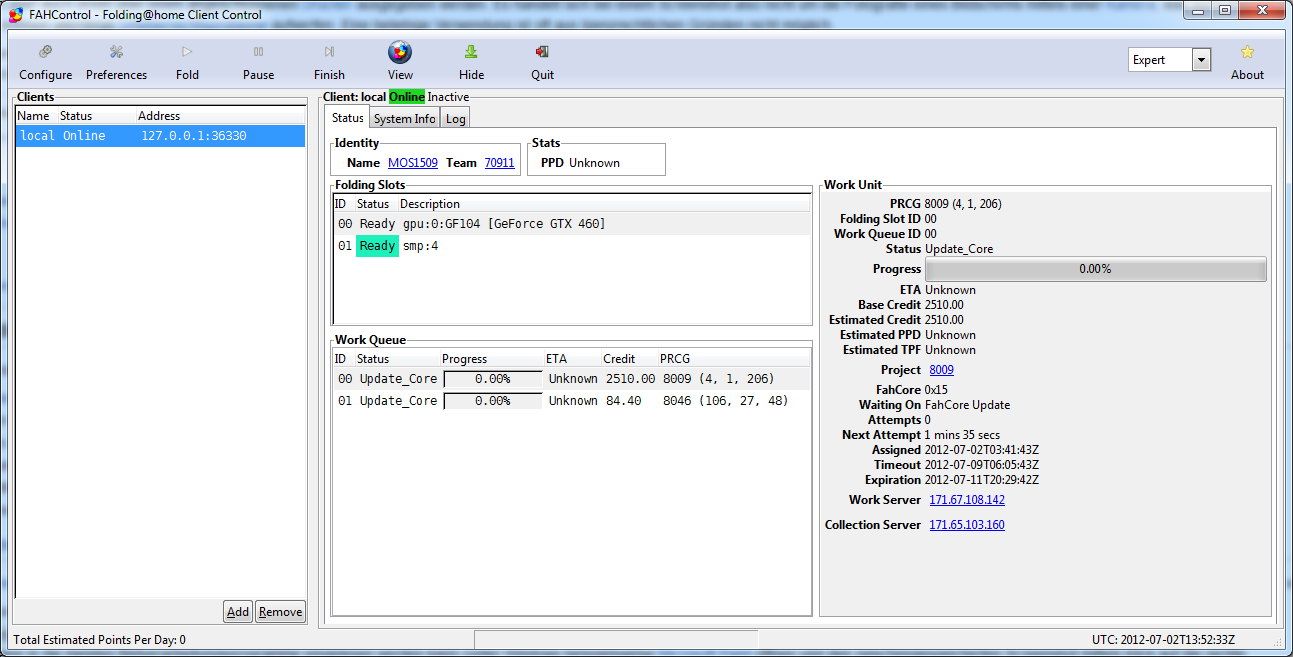
Task: Click the Work Unit progress bar
Action: point(1095,269)
